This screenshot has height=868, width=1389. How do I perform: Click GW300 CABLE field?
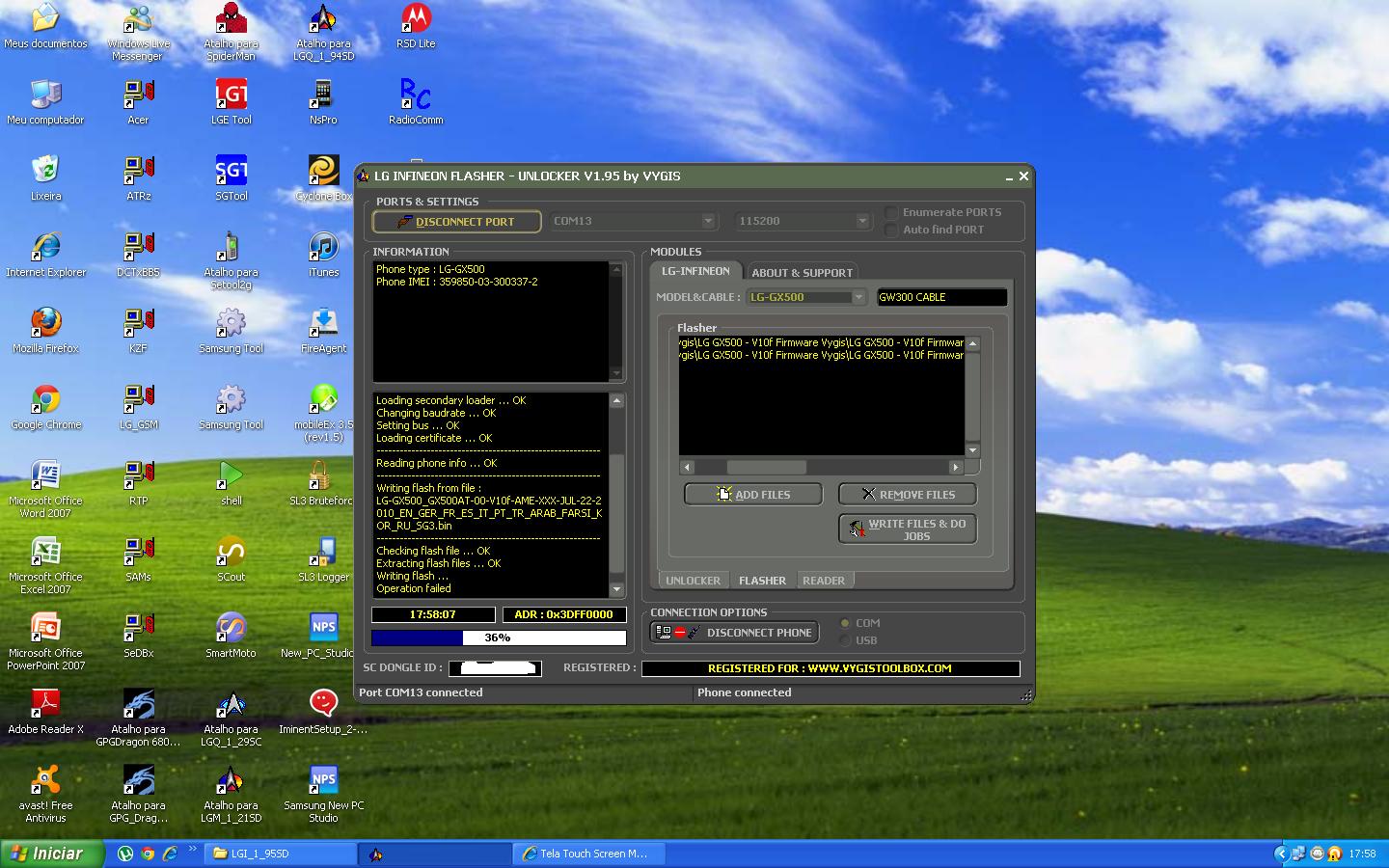tap(941, 297)
